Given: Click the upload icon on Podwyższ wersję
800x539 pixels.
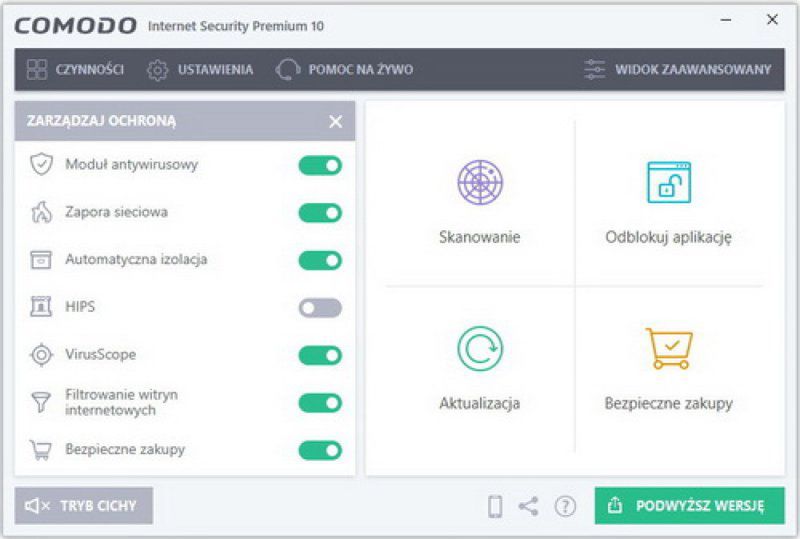Looking at the screenshot, I should pos(615,505).
